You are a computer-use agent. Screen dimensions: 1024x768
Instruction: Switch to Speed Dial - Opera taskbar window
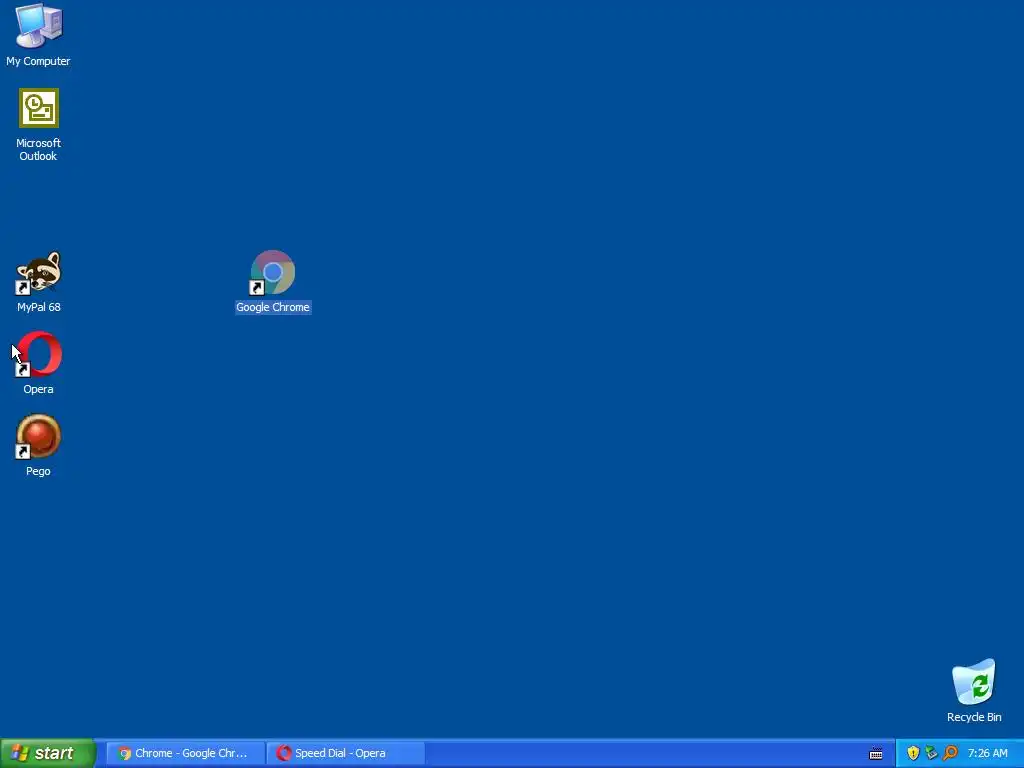point(345,753)
